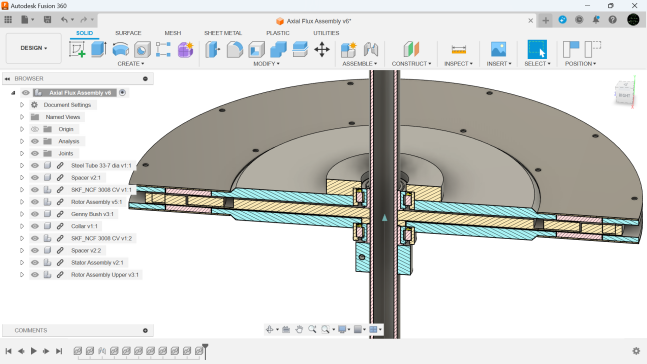This screenshot has height=364, width=647.
Task: Expand the Rotor Assembly v5:1 node
Action: coord(22,202)
